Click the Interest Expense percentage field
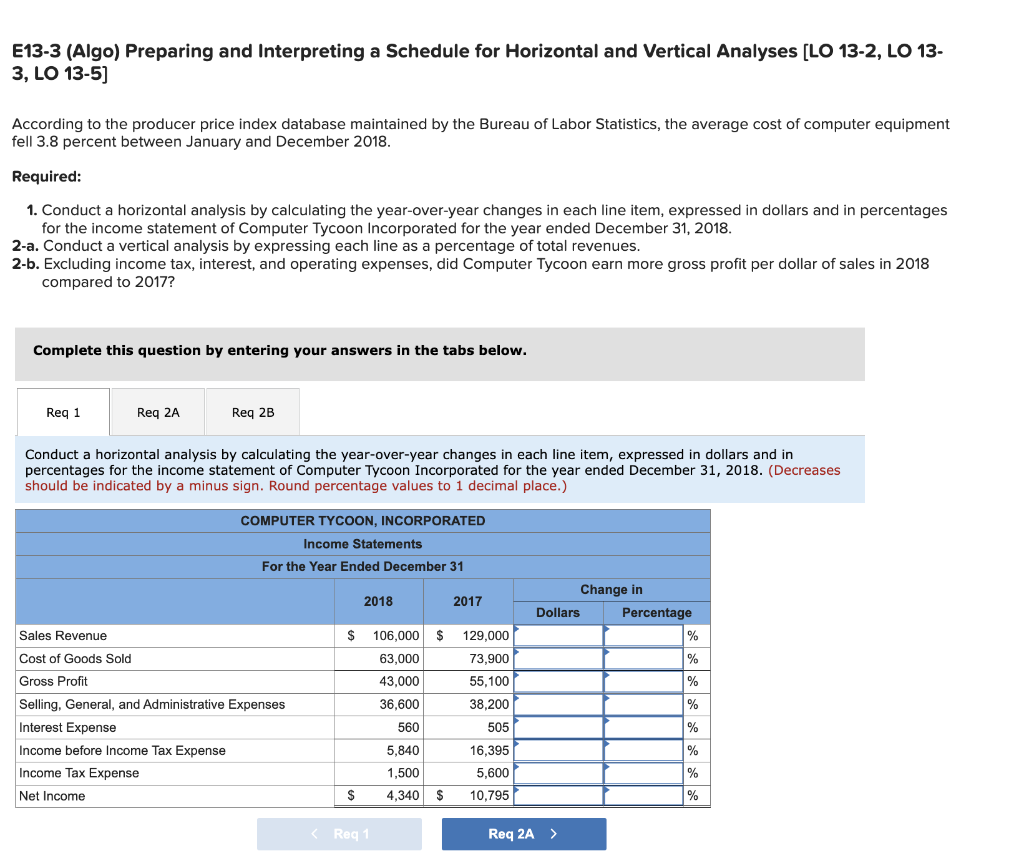 pyautogui.click(x=650, y=727)
